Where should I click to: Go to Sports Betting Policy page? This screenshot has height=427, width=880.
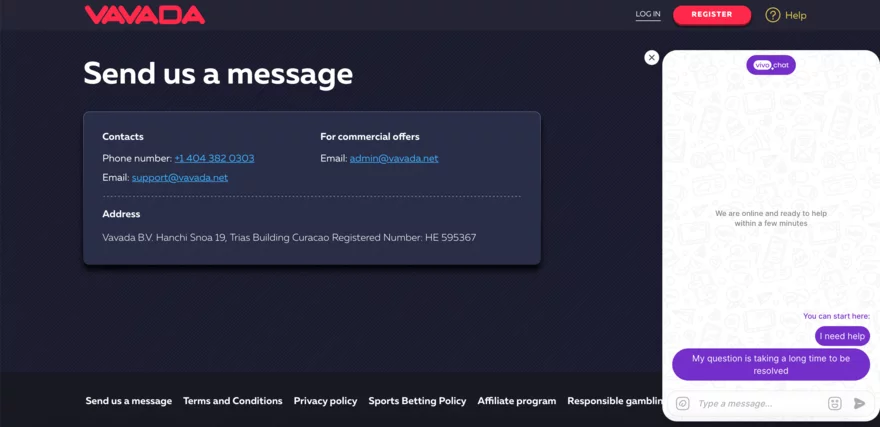[x=417, y=401]
